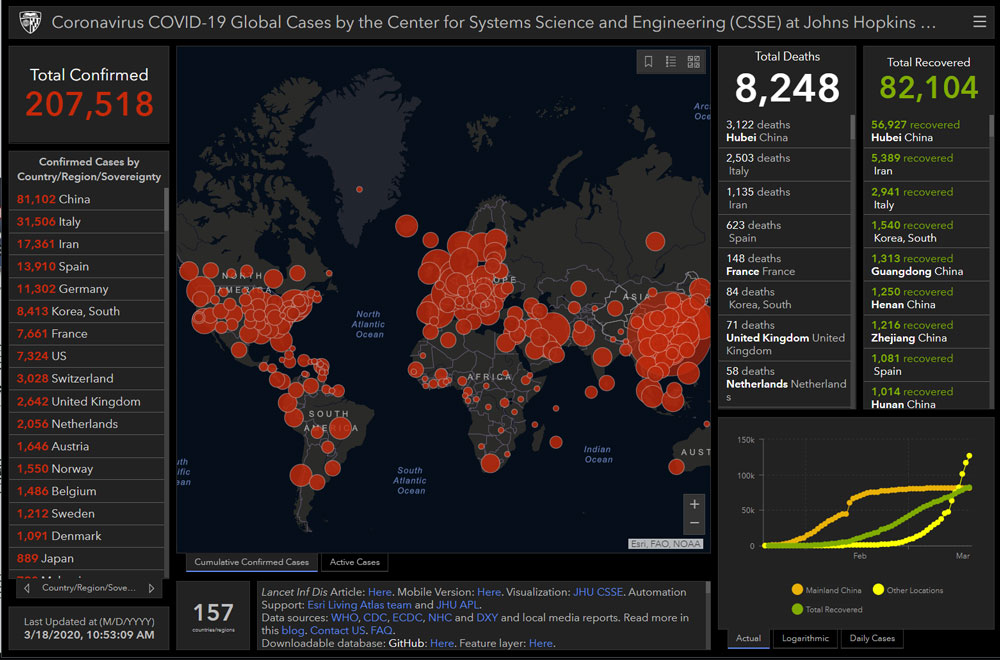Open the Lancet article Here link

point(379,592)
